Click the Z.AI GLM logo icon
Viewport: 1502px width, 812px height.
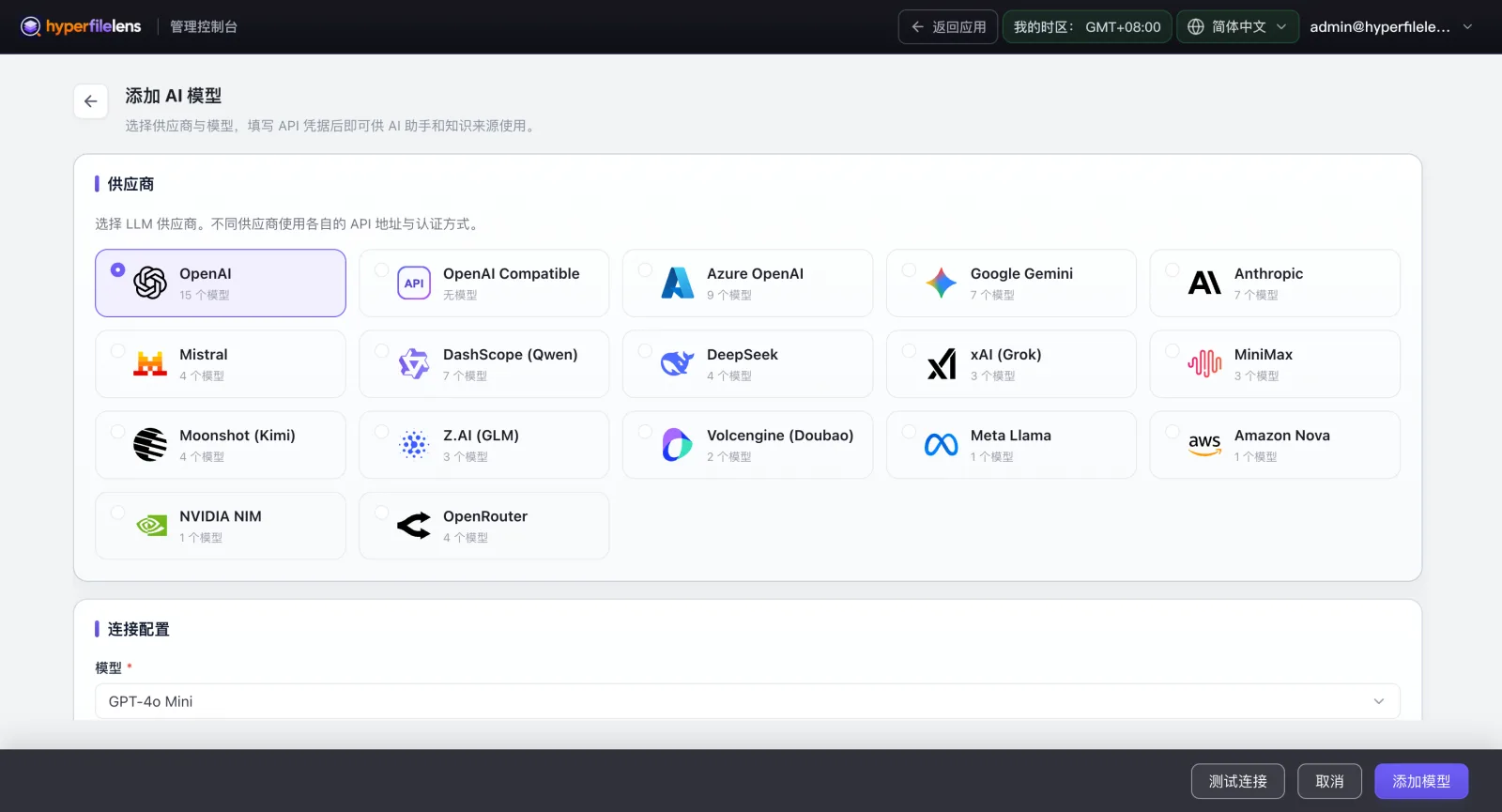click(414, 444)
